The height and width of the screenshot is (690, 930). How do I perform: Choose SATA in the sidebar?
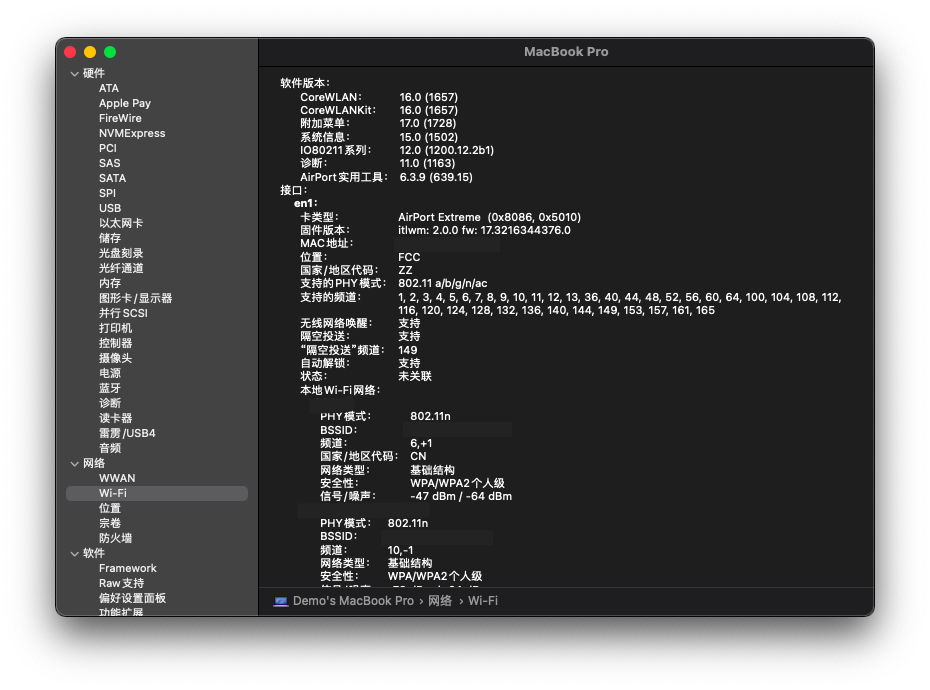(x=112, y=178)
